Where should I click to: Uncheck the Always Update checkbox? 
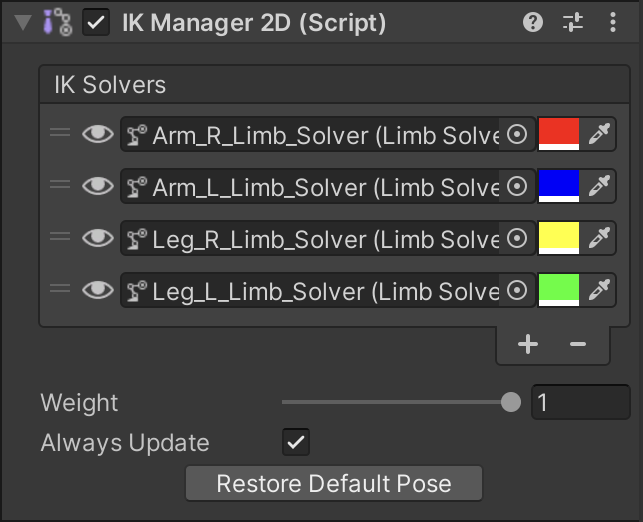[x=296, y=442]
